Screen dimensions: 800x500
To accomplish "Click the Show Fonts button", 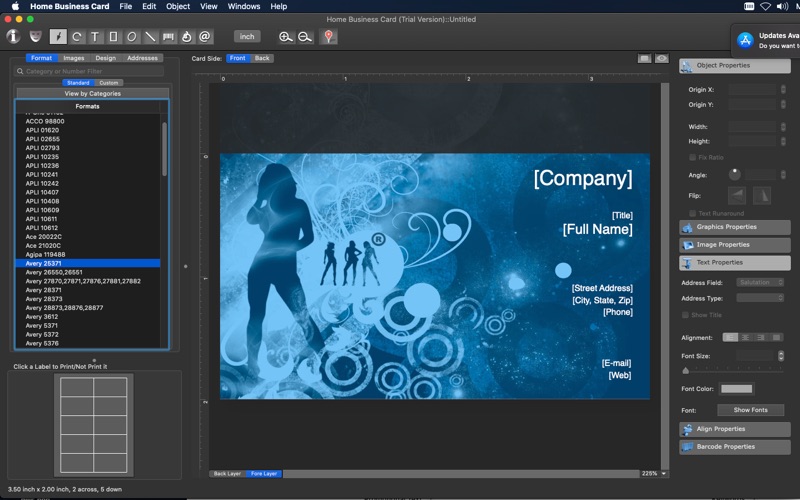I will (751, 410).
